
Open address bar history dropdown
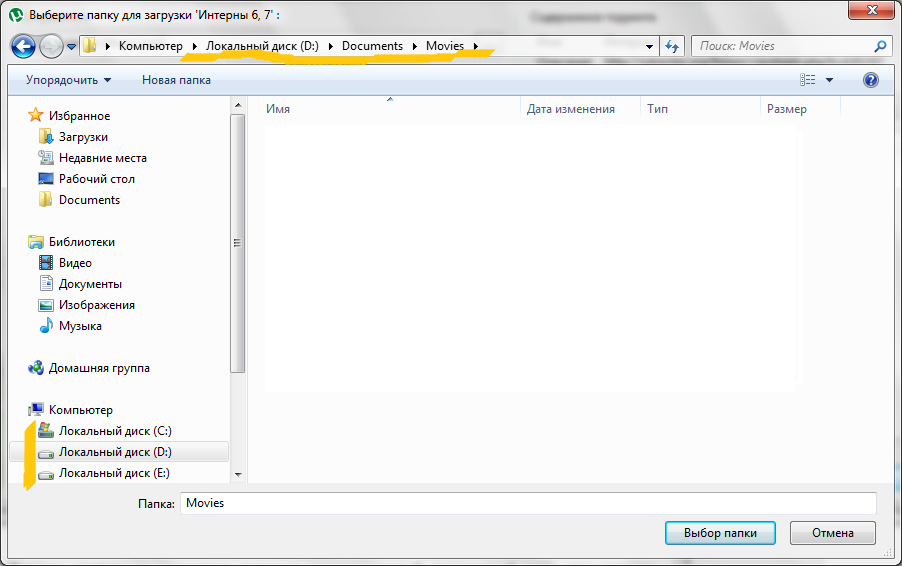[649, 47]
